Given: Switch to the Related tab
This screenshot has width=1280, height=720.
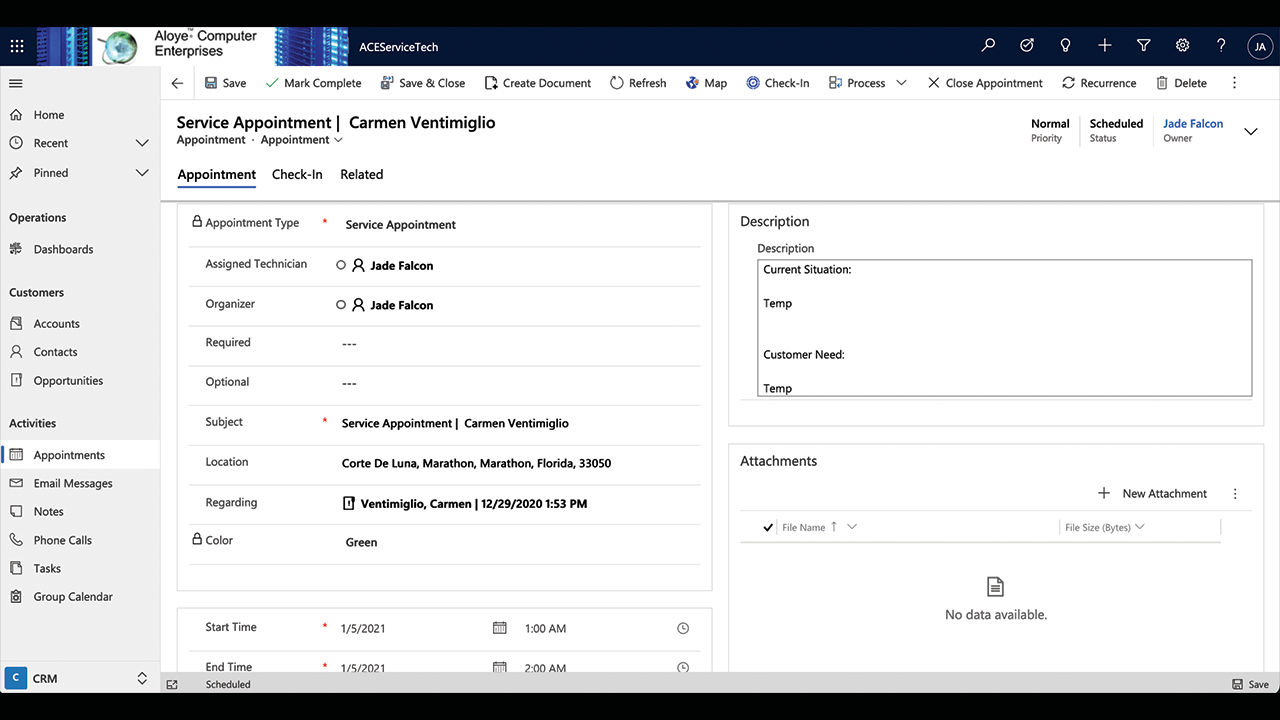Looking at the screenshot, I should [361, 174].
